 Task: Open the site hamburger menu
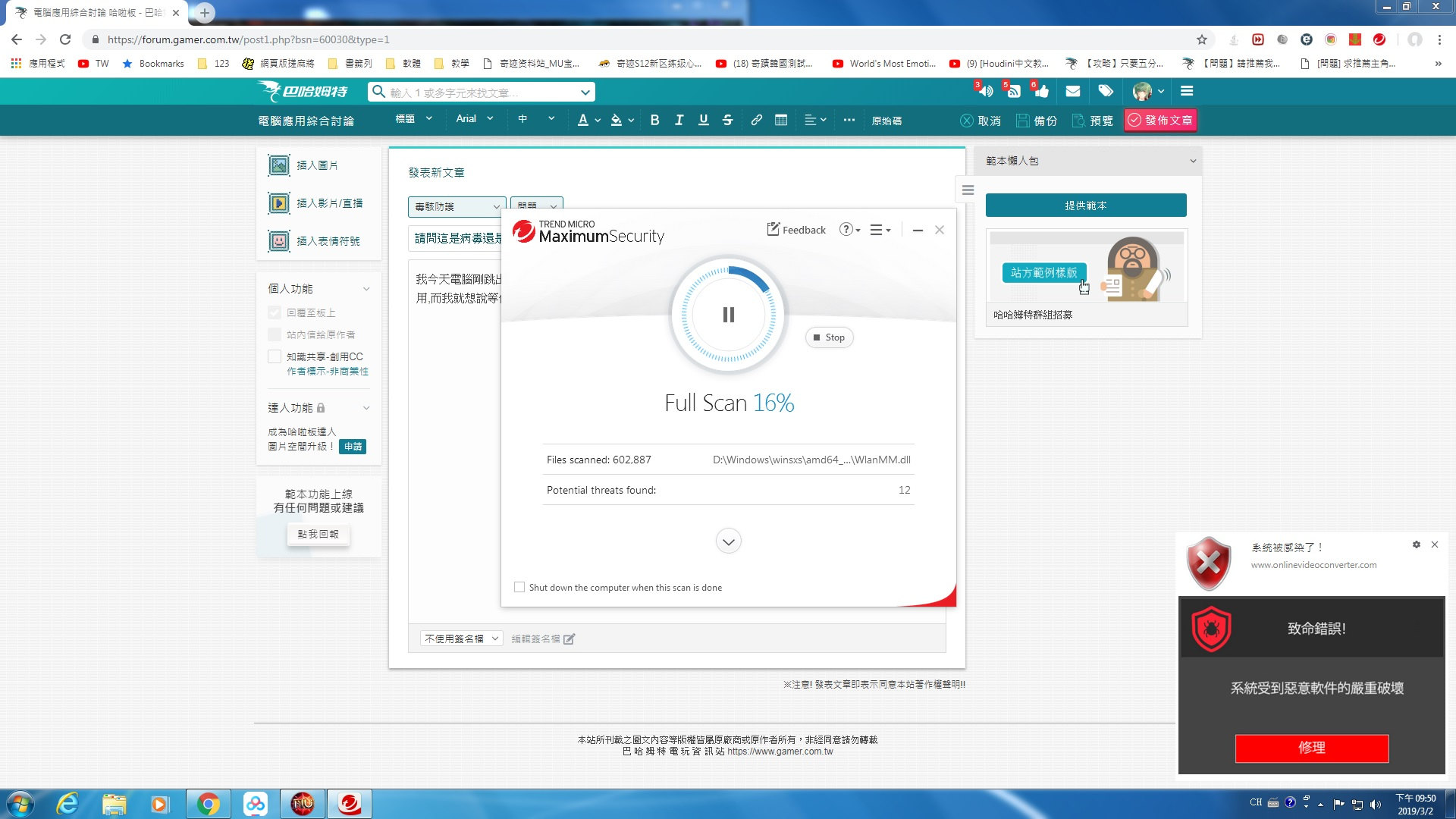click(1187, 91)
